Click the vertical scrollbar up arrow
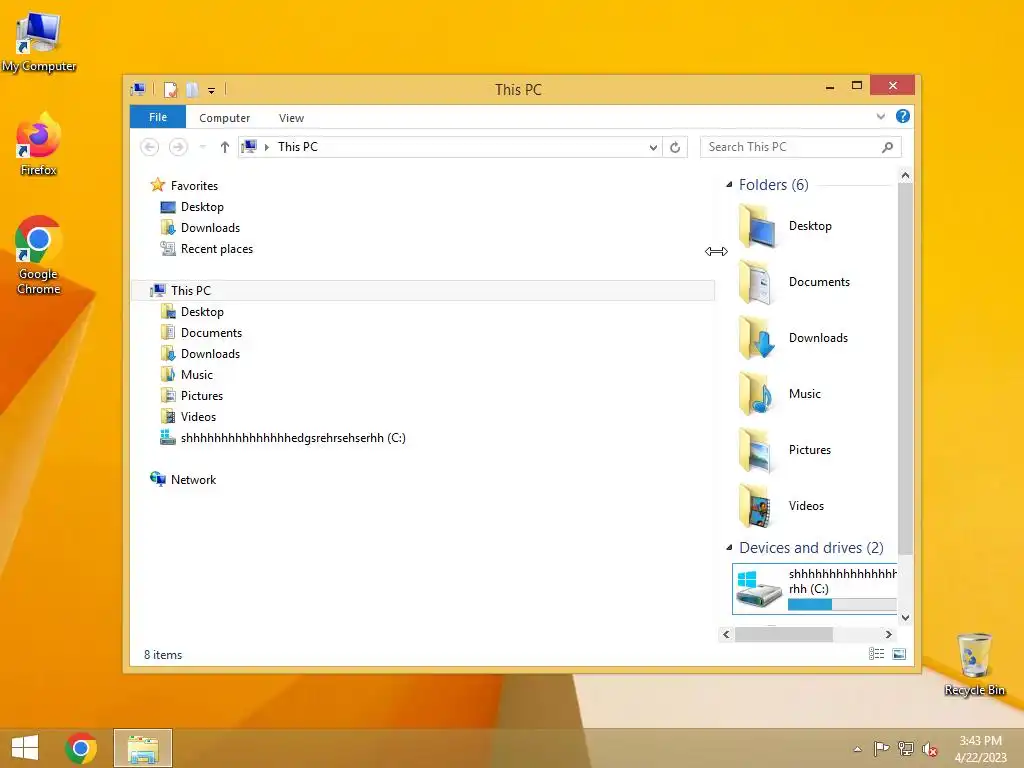 coord(905,175)
